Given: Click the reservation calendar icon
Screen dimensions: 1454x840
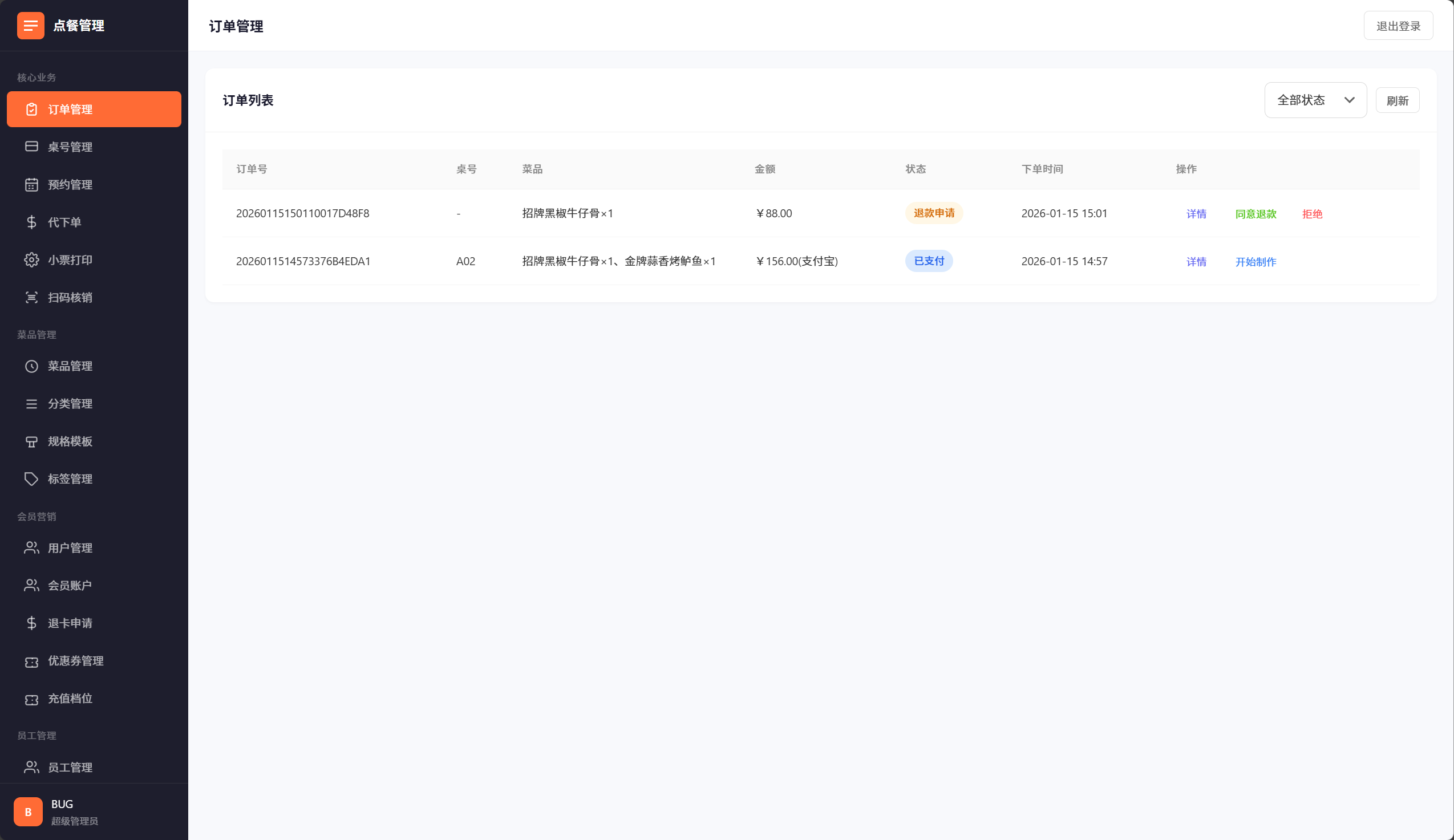Looking at the screenshot, I should pyautogui.click(x=32, y=185).
